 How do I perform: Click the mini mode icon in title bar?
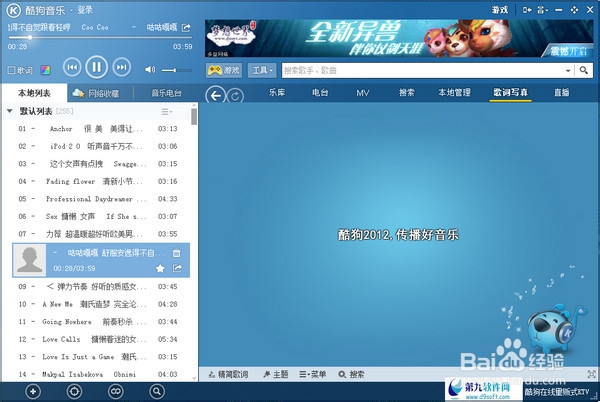(527, 10)
